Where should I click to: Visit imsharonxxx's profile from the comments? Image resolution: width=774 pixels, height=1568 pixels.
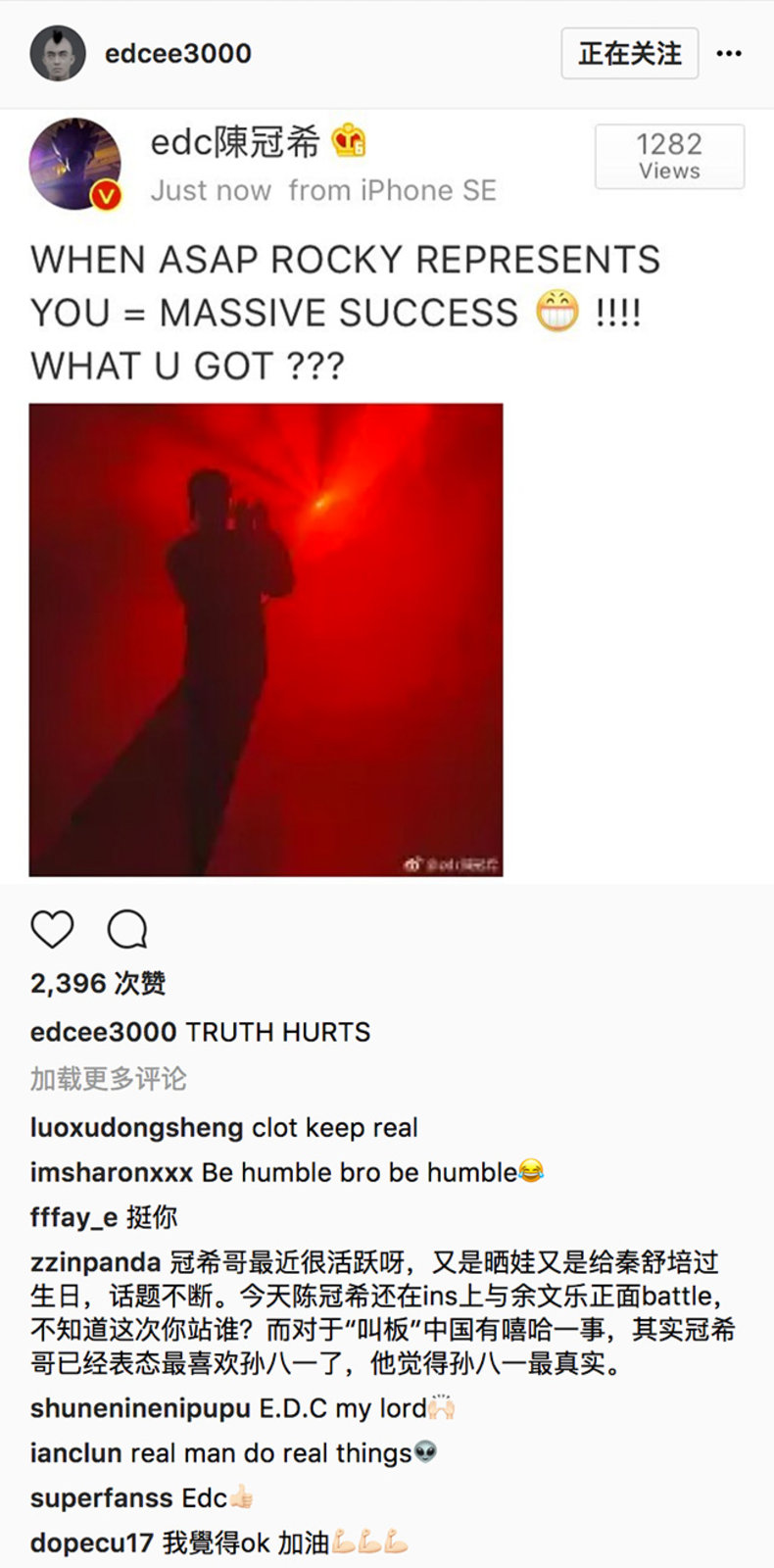coord(112,1172)
